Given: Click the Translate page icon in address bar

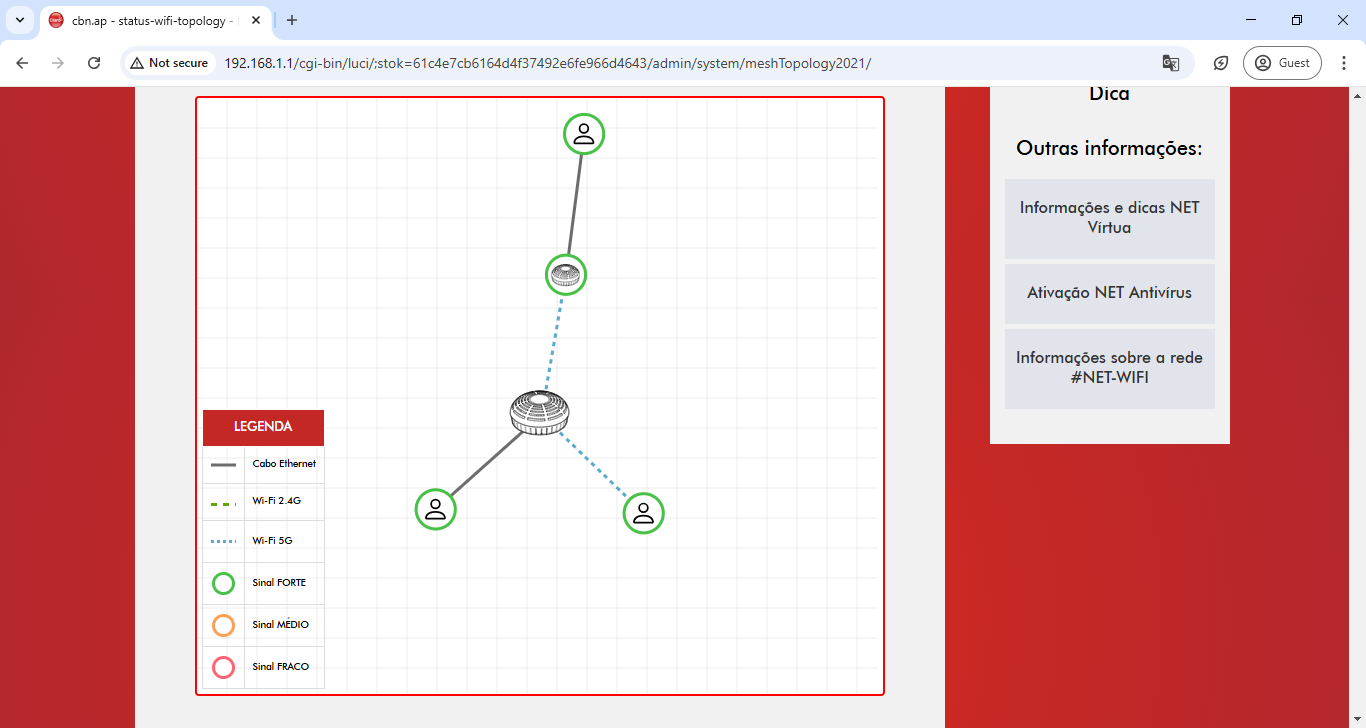Looking at the screenshot, I should pos(1170,63).
